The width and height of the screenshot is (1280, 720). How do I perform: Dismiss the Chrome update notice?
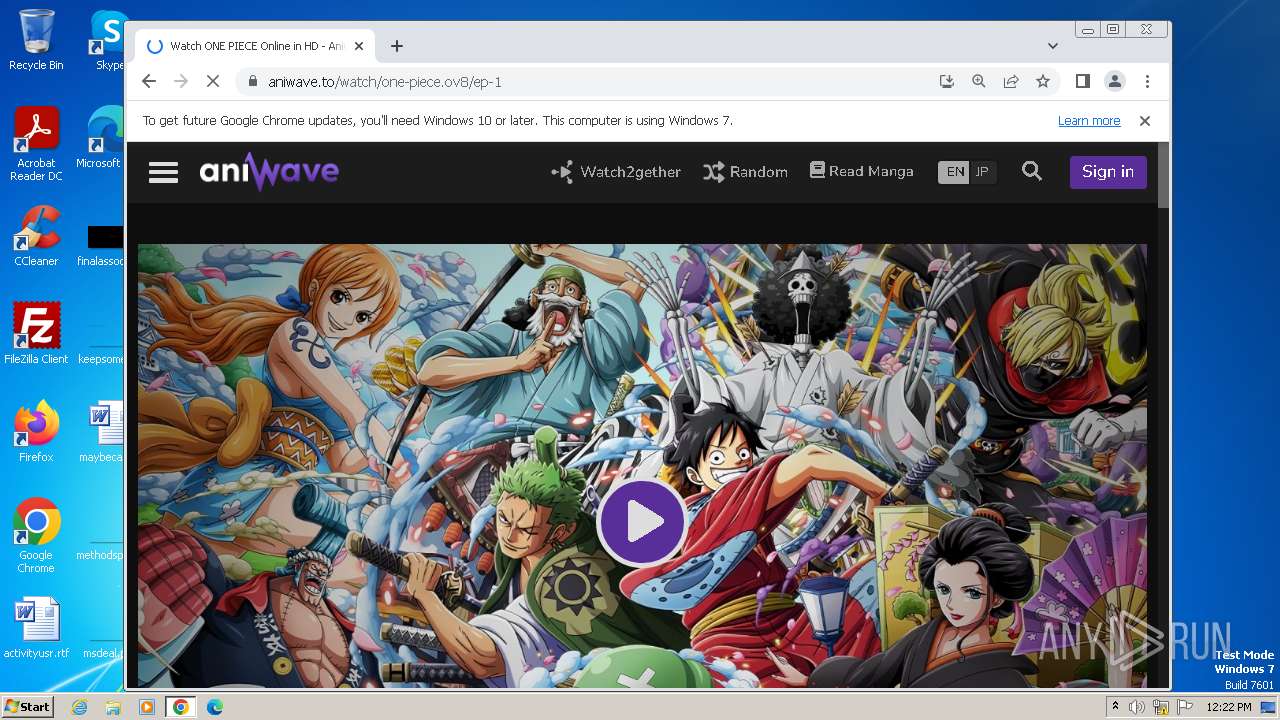1145,121
